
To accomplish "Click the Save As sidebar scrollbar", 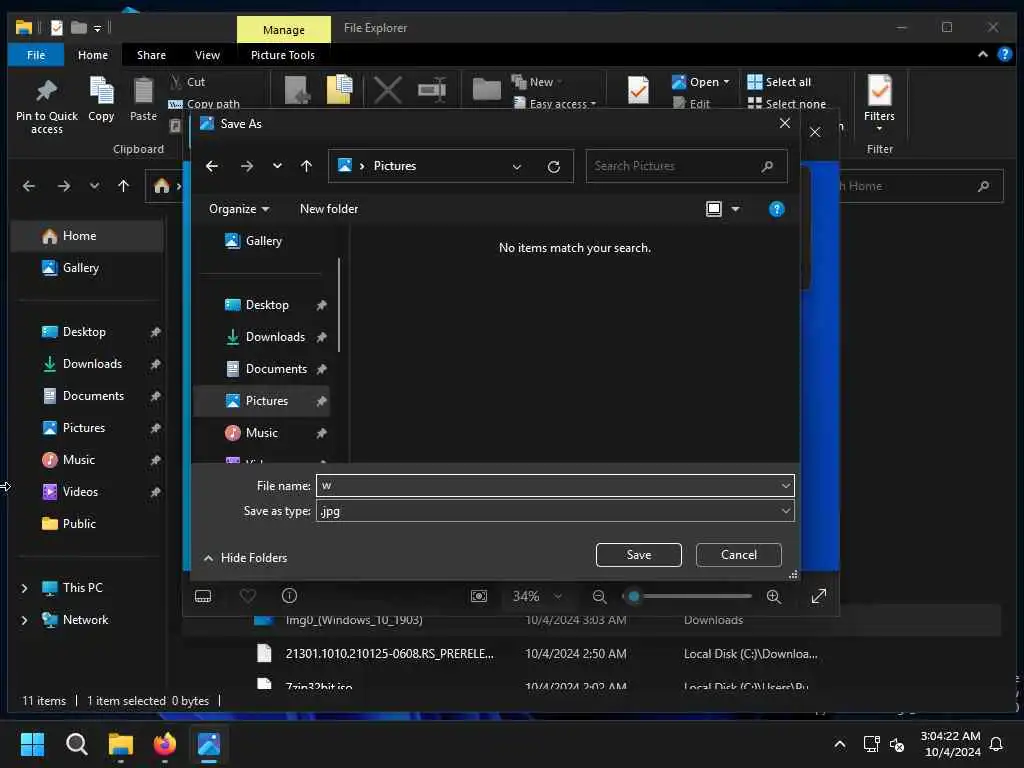I will (339, 305).
